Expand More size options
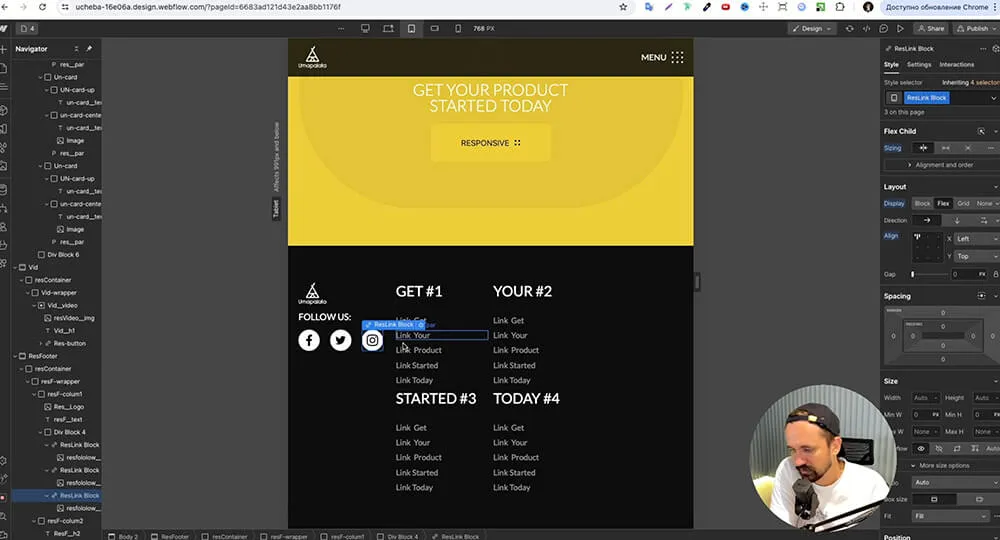Viewport: 1000px width, 540px height. tap(940, 465)
